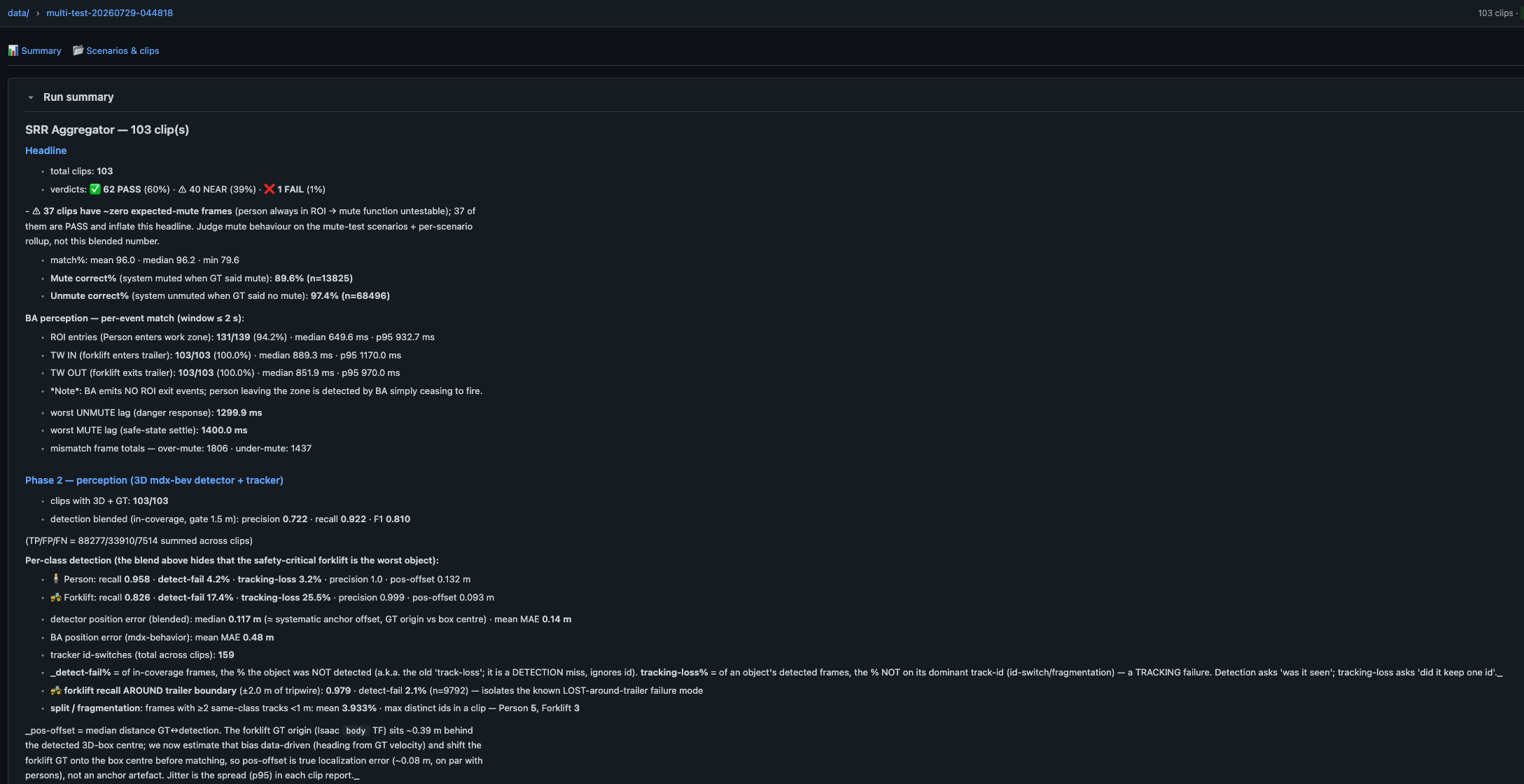
Task: Click the bar chart icon beside Summary
Action: 13,50
